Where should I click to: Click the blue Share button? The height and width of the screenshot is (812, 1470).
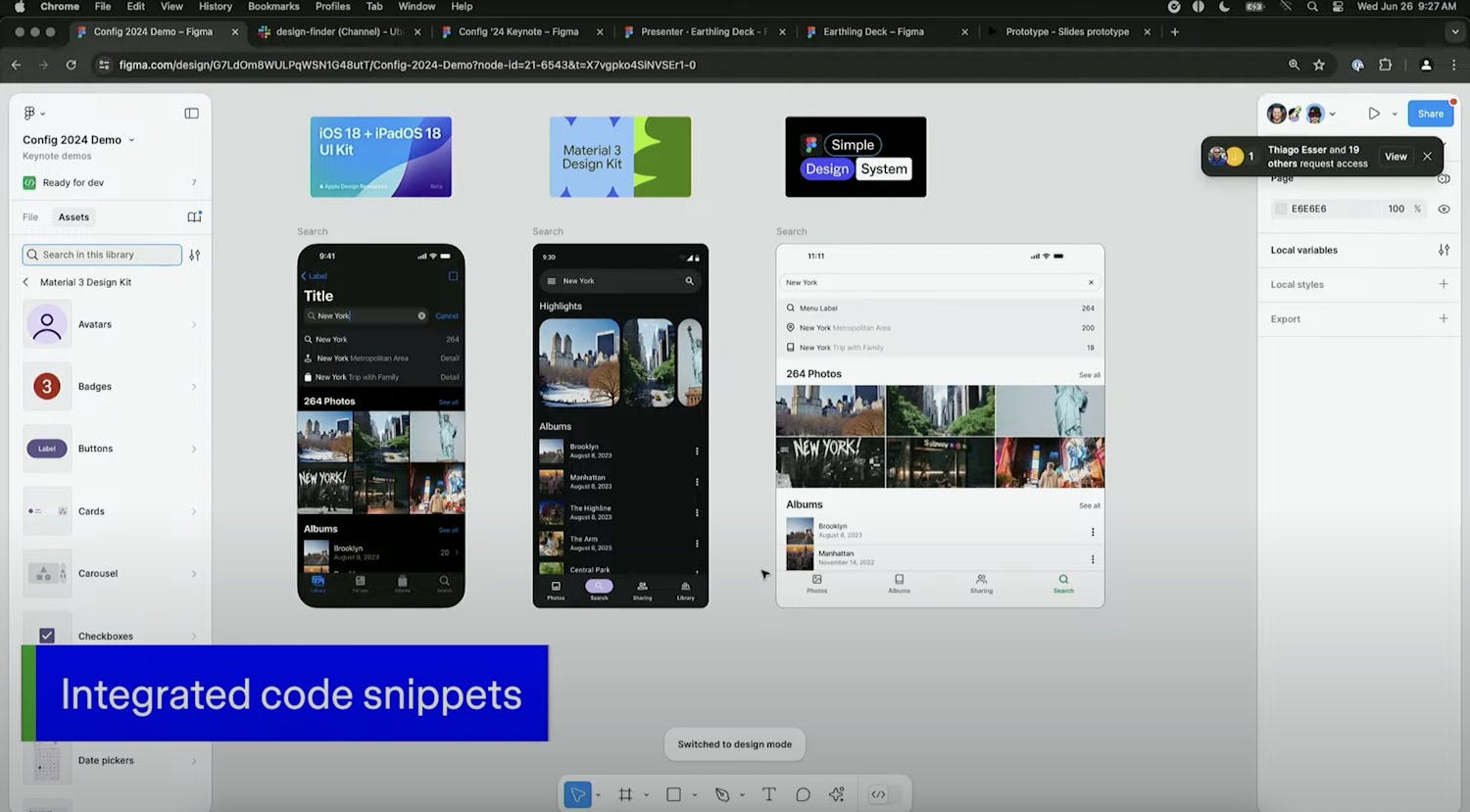point(1430,114)
